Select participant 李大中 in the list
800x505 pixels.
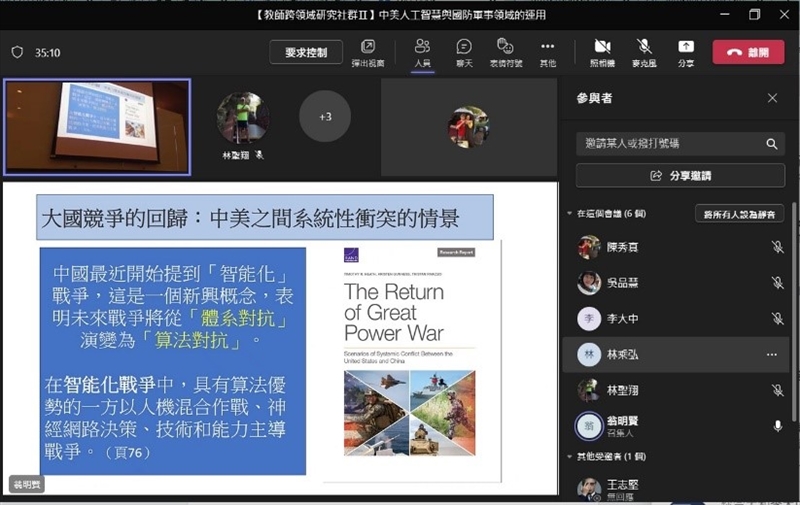622,319
